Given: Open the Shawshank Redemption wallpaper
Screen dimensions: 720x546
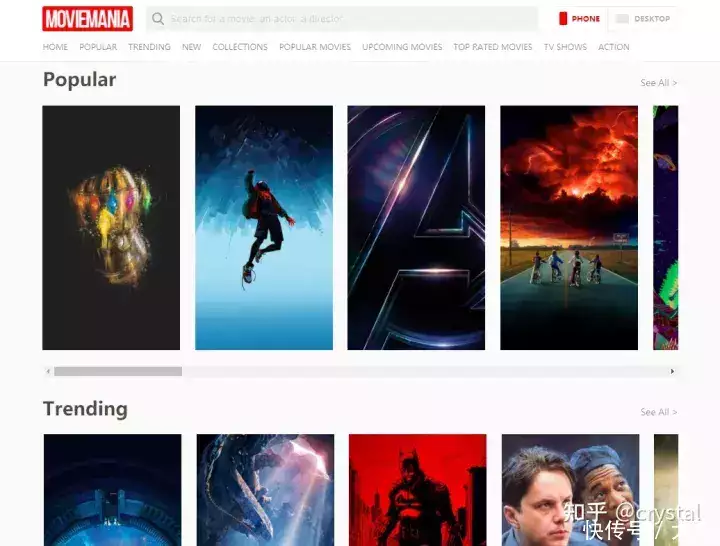Looking at the screenshot, I should click(570, 490).
